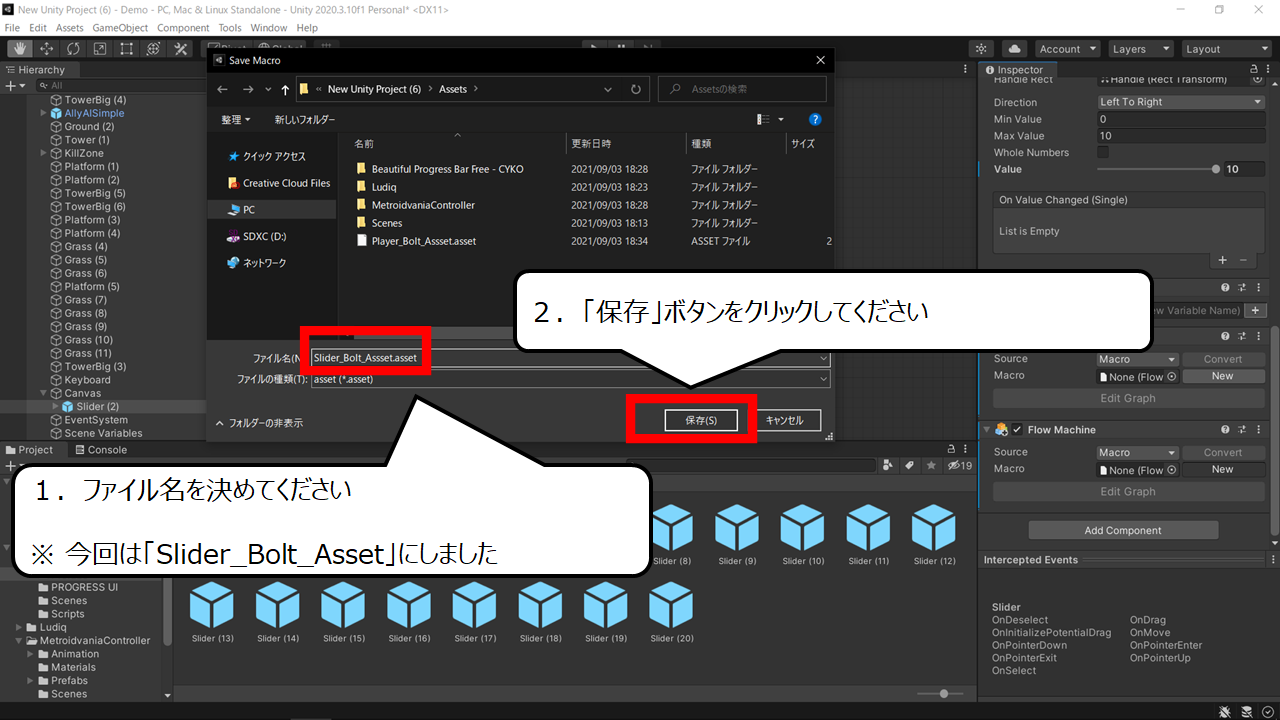1280x720 pixels.
Task: Hide folders with フォルダーの非表示
Action: (259, 423)
